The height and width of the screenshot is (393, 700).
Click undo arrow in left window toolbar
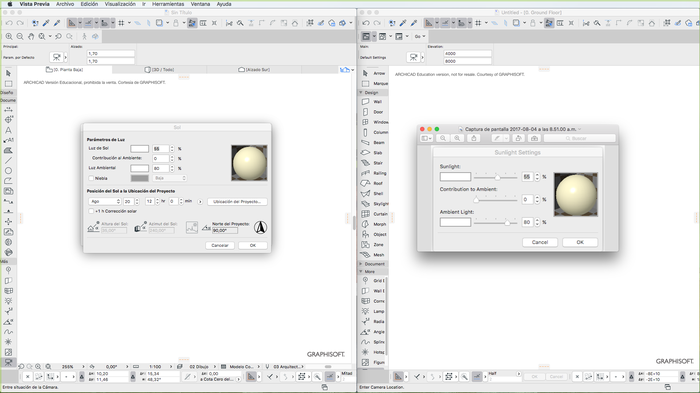tap(9, 23)
